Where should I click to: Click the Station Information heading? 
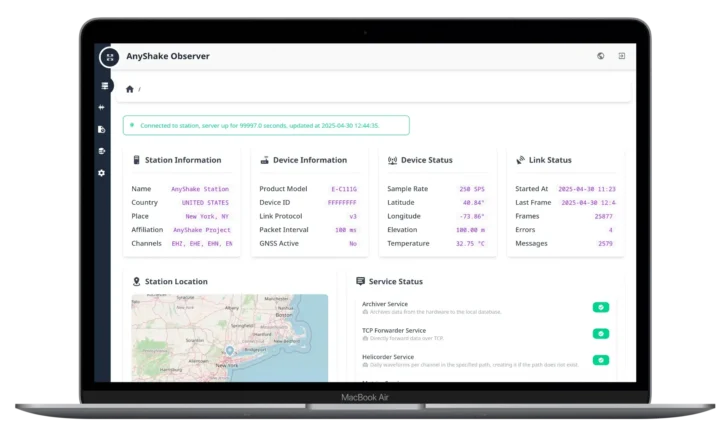(x=183, y=160)
